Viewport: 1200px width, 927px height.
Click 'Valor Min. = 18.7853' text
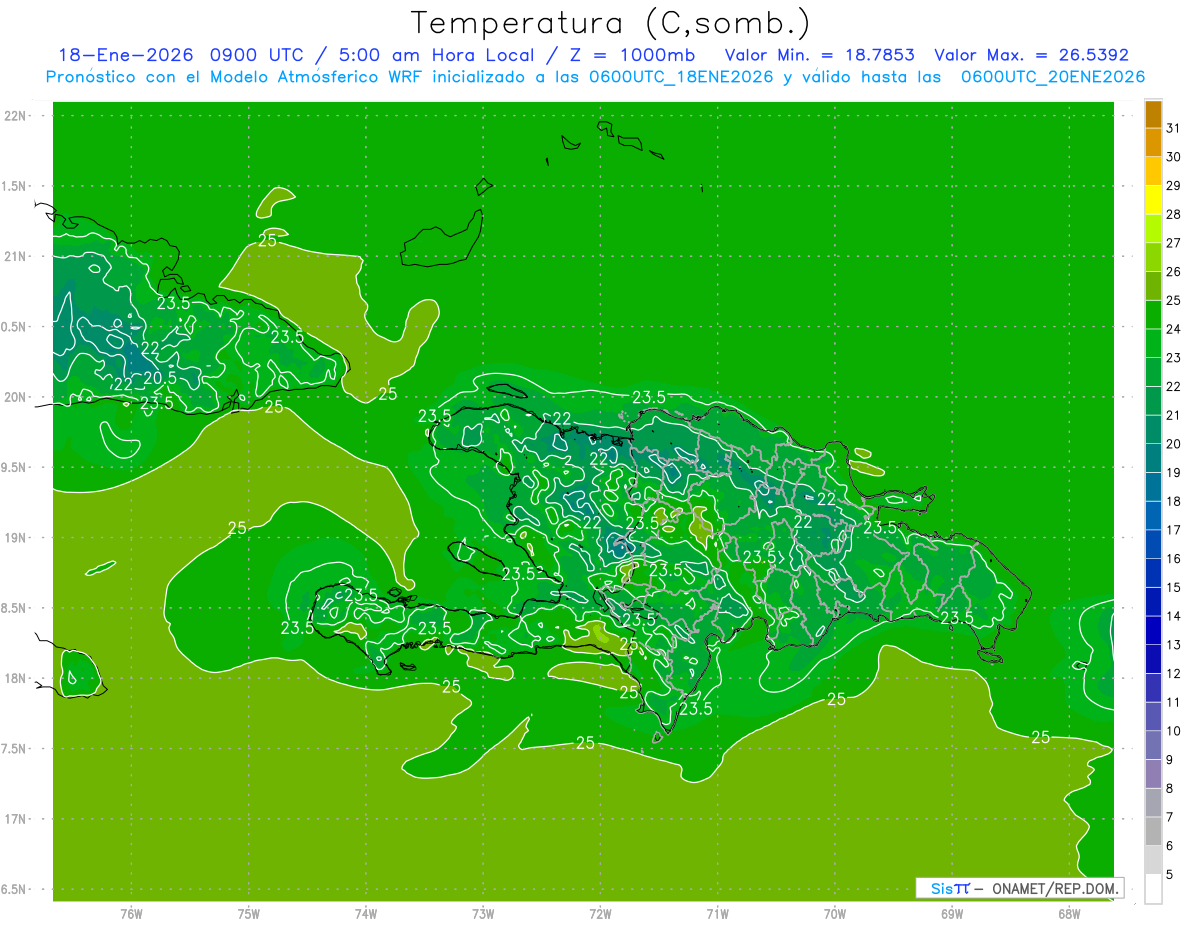click(x=819, y=55)
